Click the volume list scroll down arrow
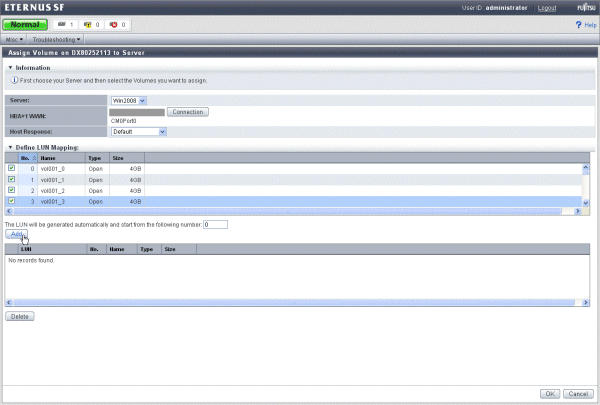Viewport: 600px width, 405px height. (585, 203)
